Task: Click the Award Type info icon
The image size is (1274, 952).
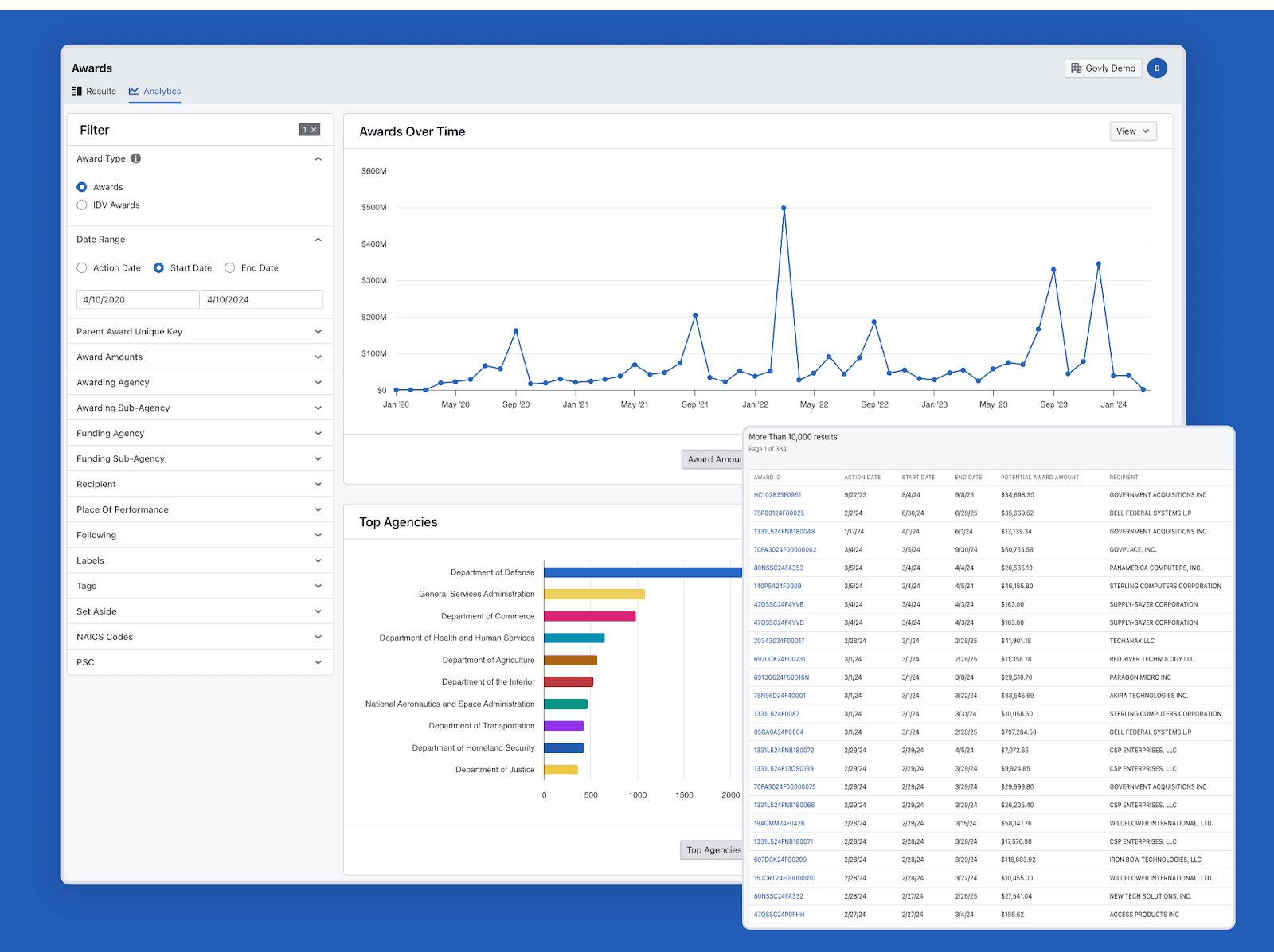Action: pyautogui.click(x=136, y=158)
